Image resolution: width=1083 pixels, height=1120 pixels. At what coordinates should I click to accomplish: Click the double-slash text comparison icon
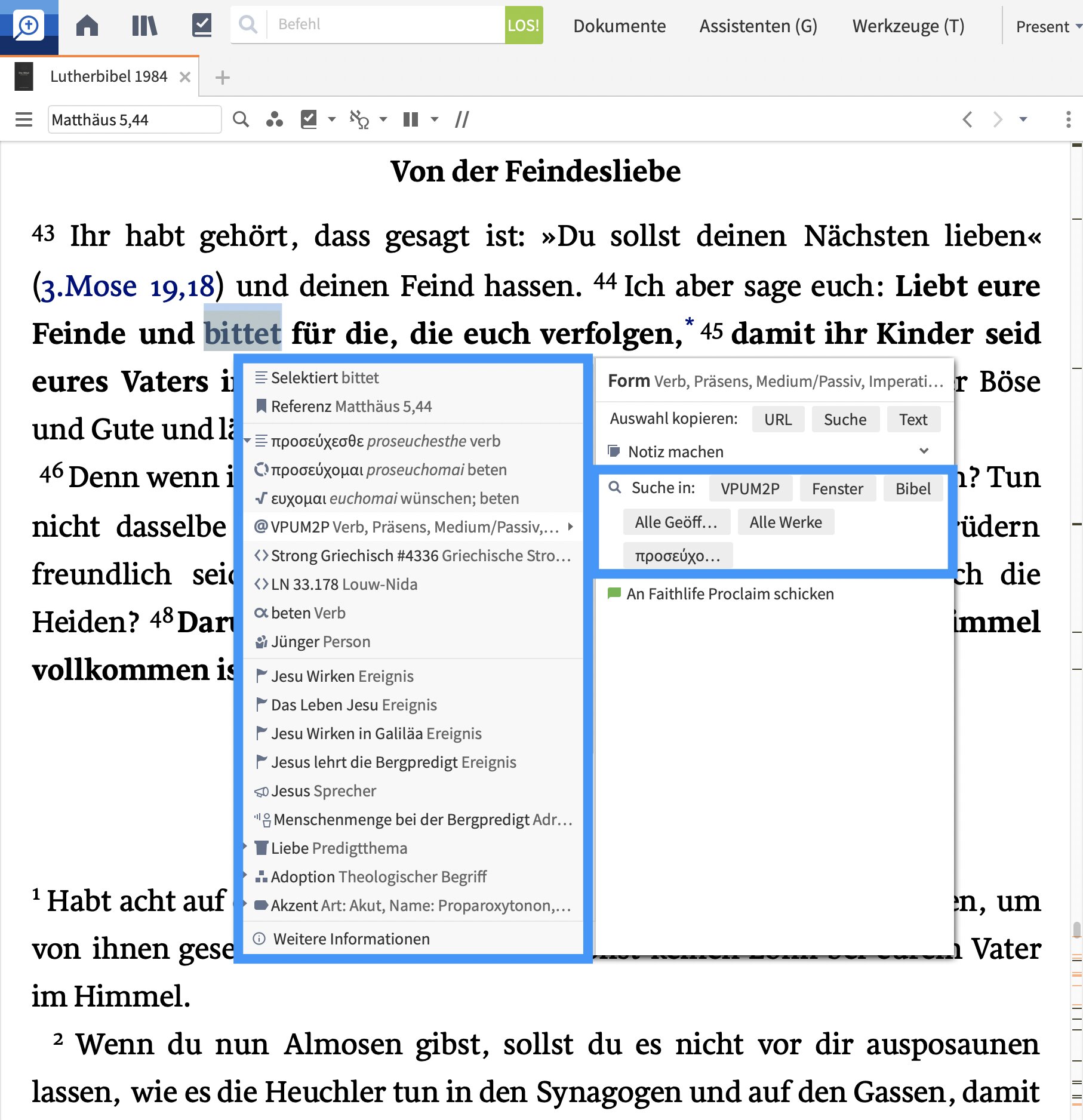[461, 119]
